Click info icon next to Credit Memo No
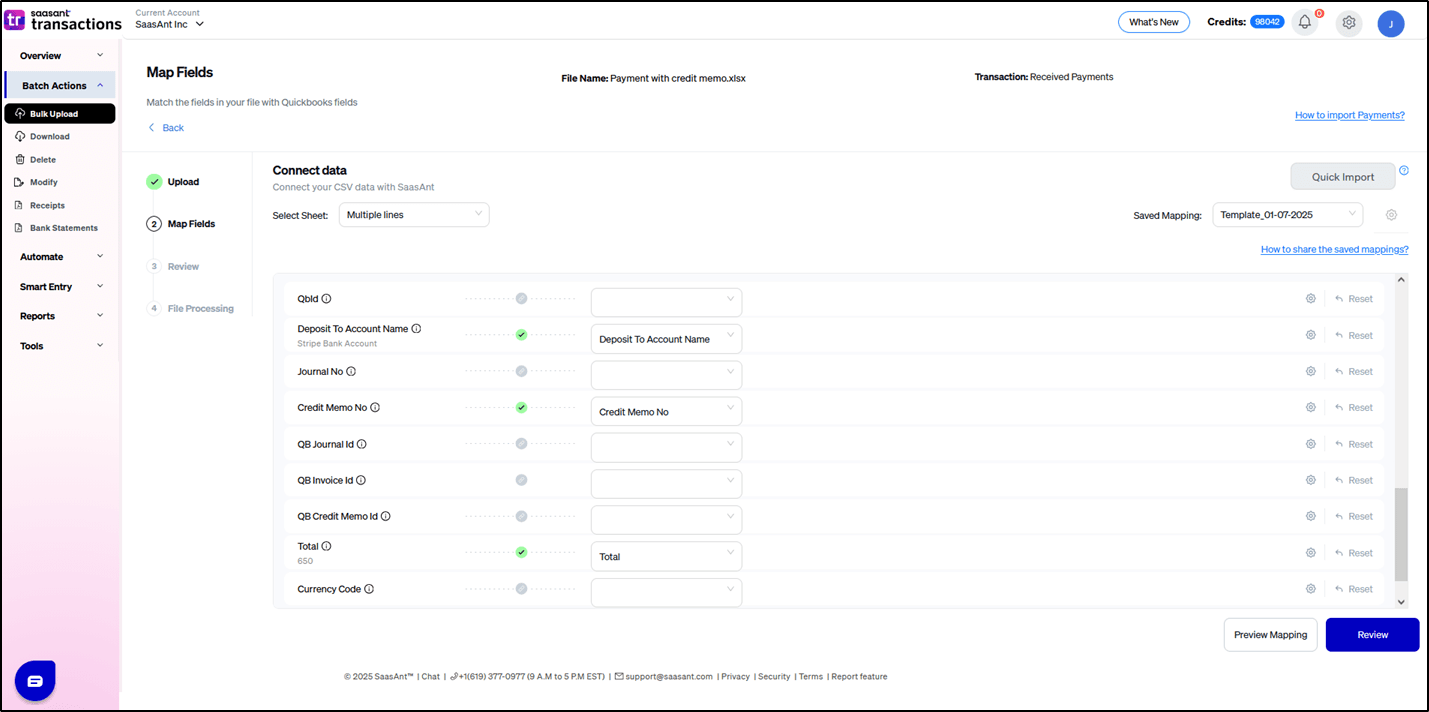This screenshot has height=712, width=1429. (x=375, y=408)
